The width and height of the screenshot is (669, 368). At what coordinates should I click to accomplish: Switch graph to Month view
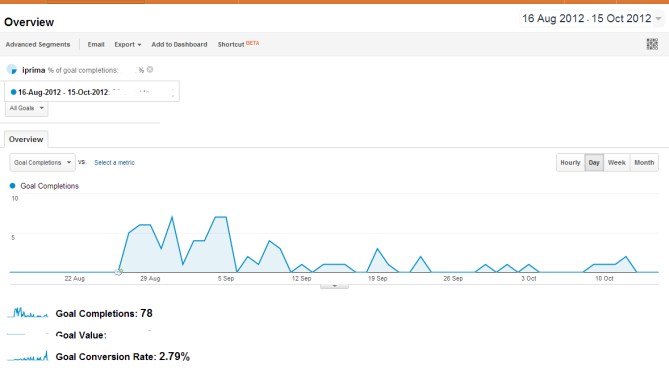click(644, 162)
